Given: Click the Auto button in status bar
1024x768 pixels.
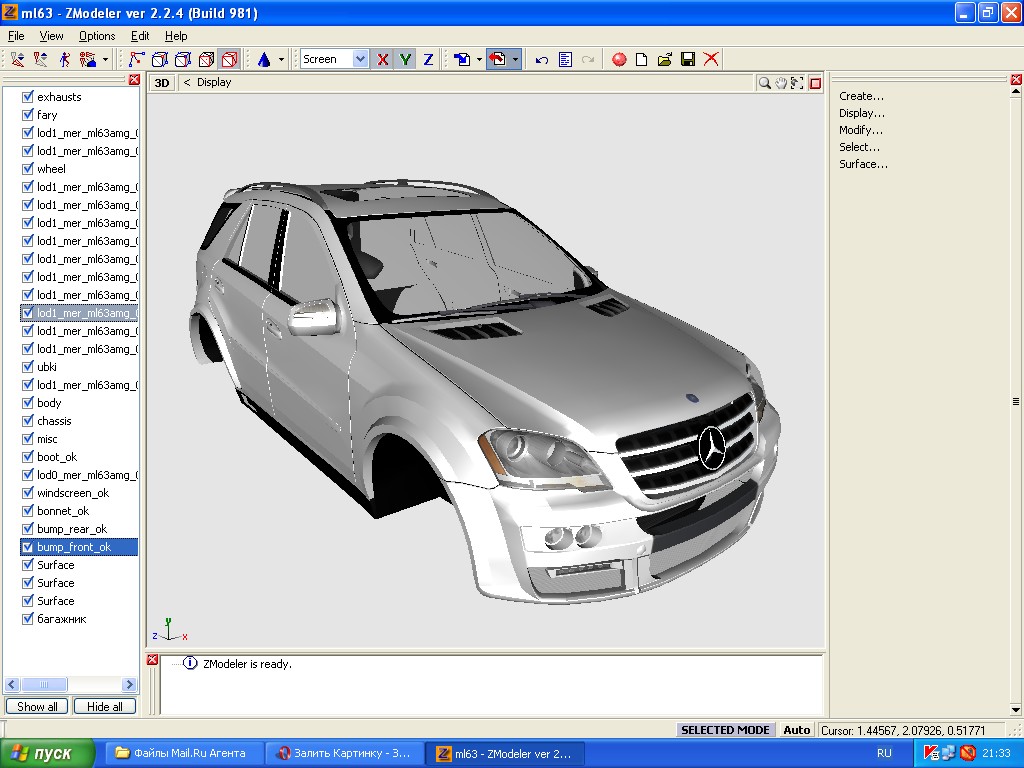Looking at the screenshot, I should (x=797, y=730).
